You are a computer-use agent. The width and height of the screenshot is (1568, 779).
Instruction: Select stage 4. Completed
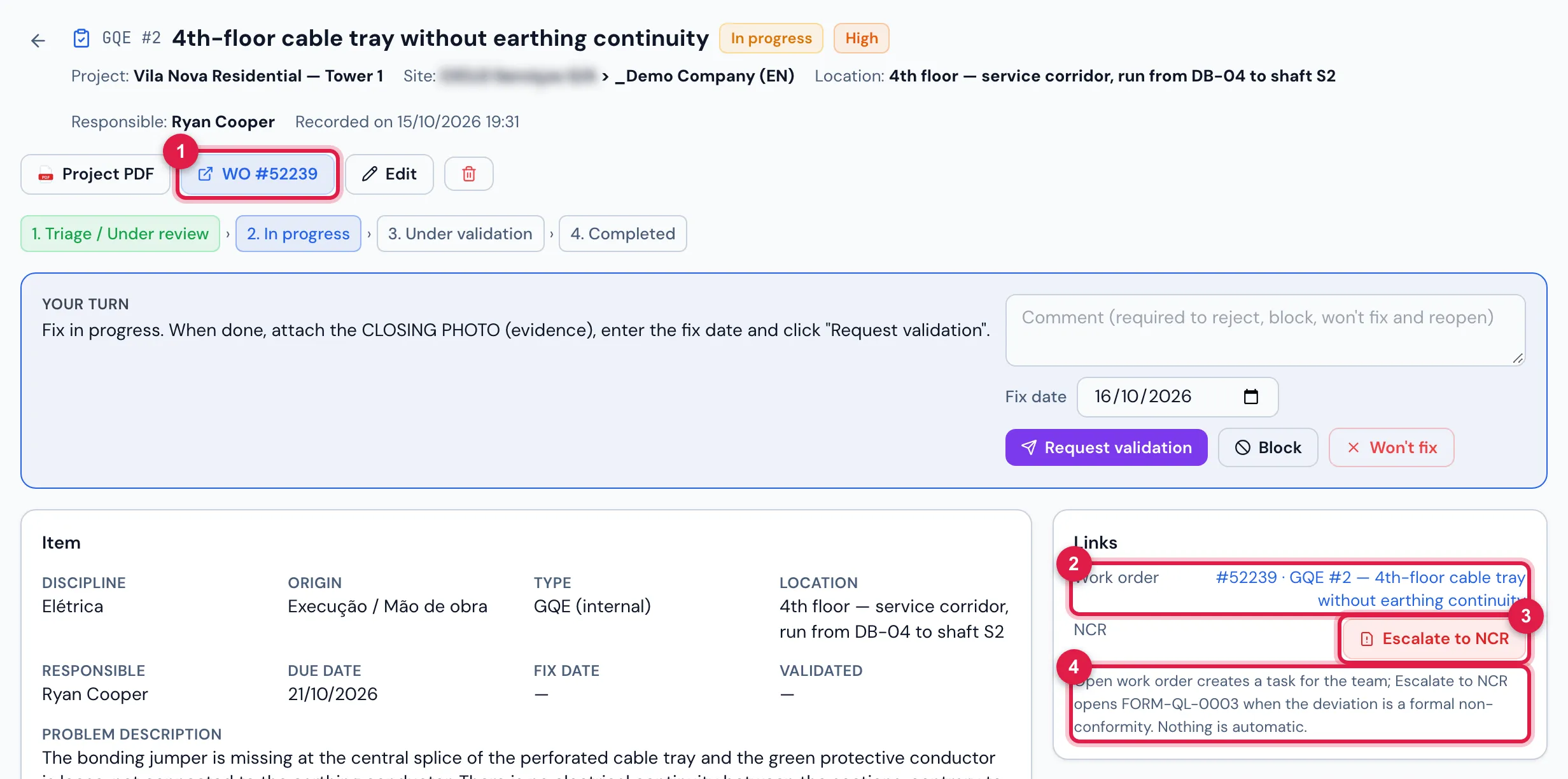click(623, 234)
